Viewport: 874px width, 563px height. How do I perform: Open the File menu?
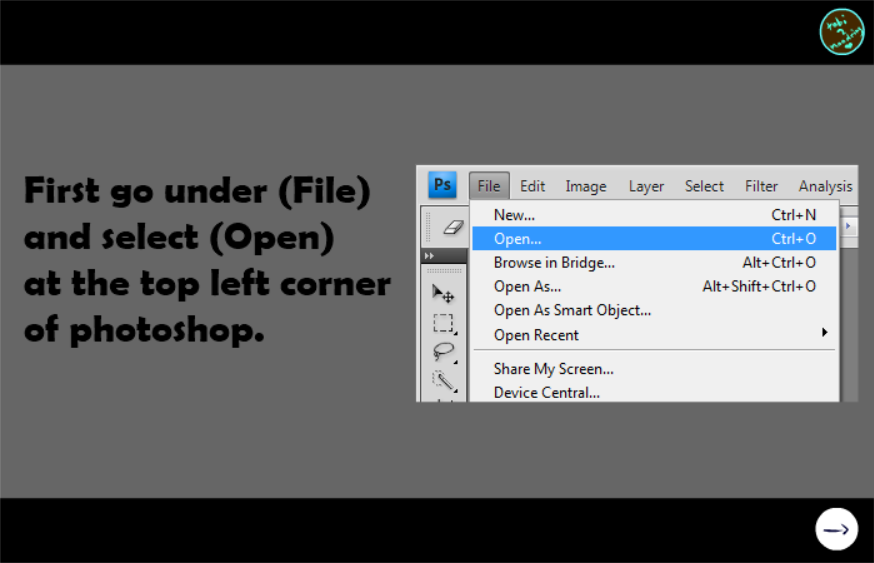click(489, 186)
